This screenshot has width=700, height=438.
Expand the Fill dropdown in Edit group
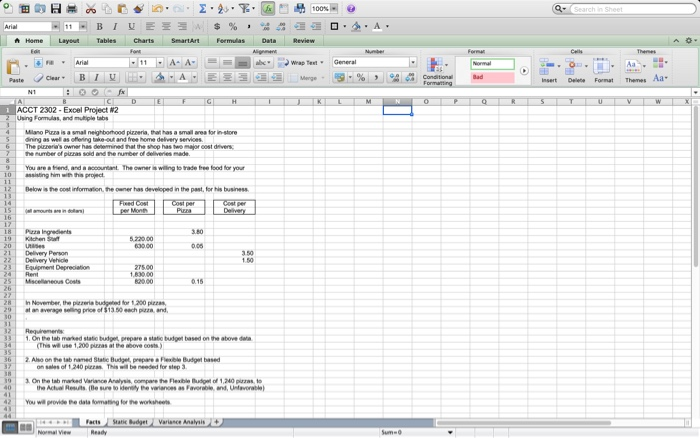click(x=63, y=63)
